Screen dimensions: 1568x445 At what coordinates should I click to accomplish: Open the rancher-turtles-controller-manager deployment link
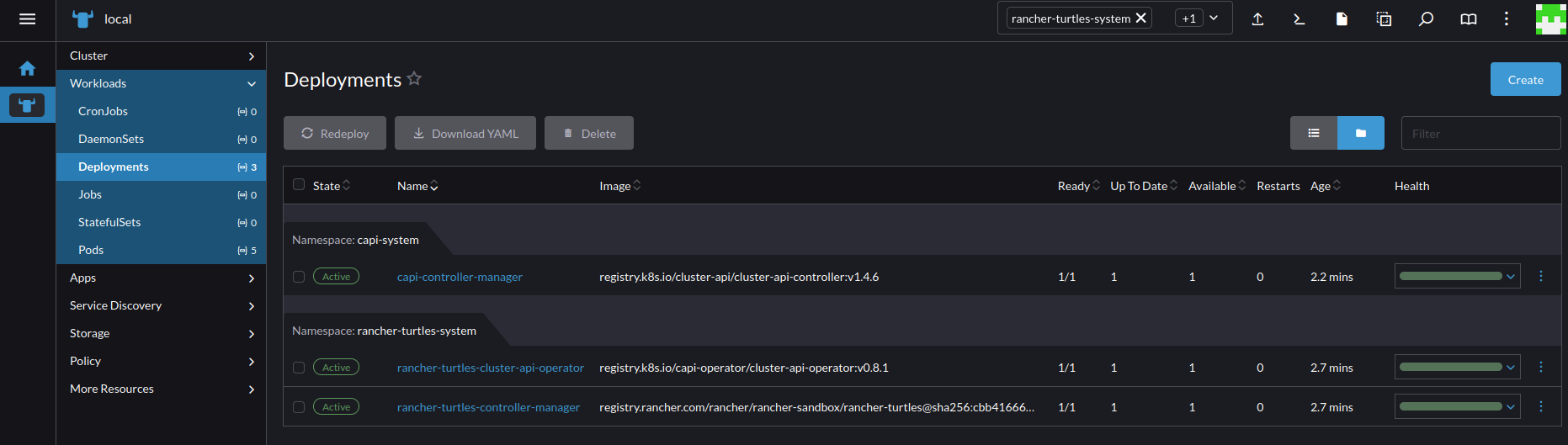(488, 407)
